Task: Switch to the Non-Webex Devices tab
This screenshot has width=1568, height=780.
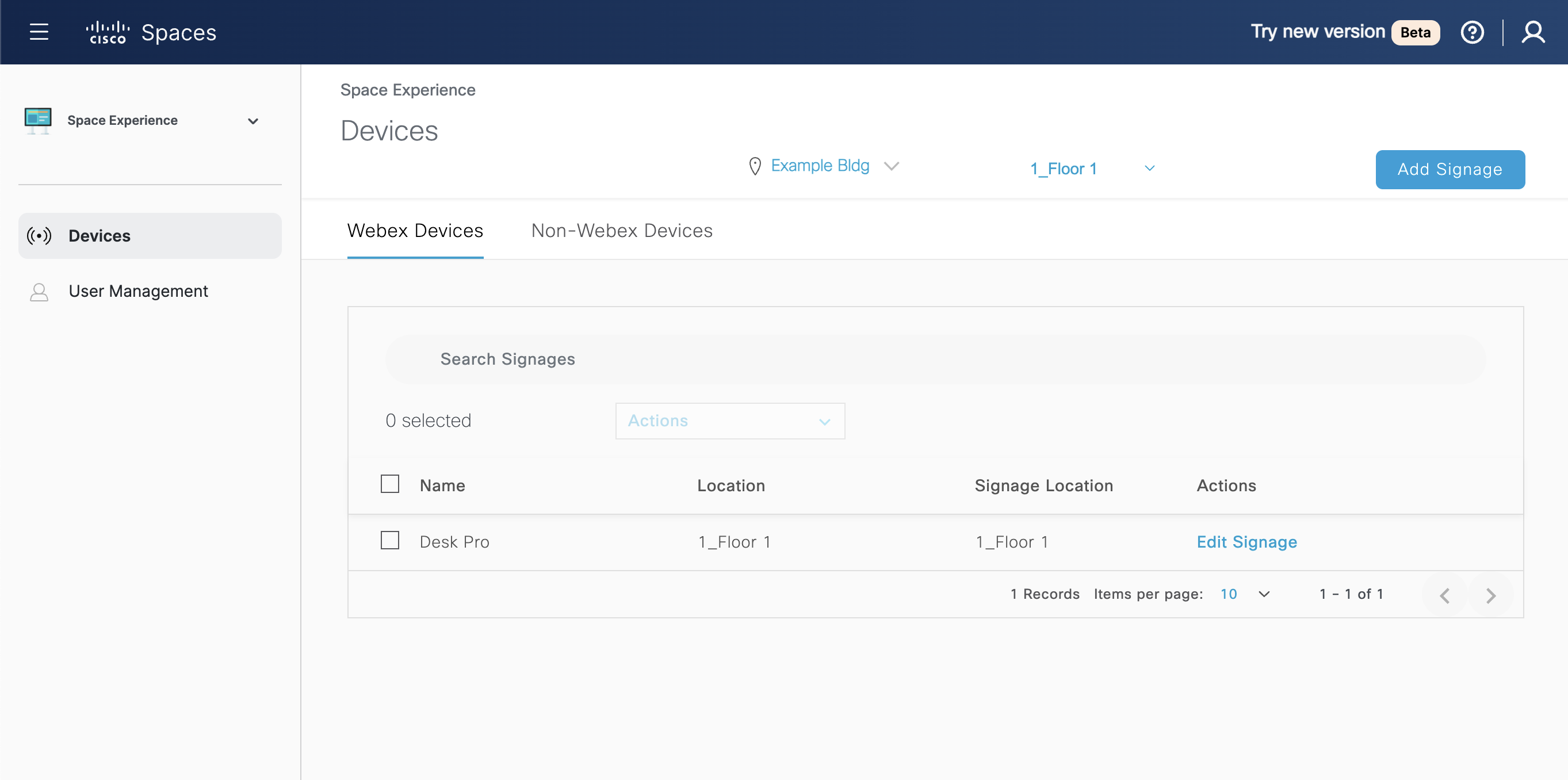Action: (621, 231)
